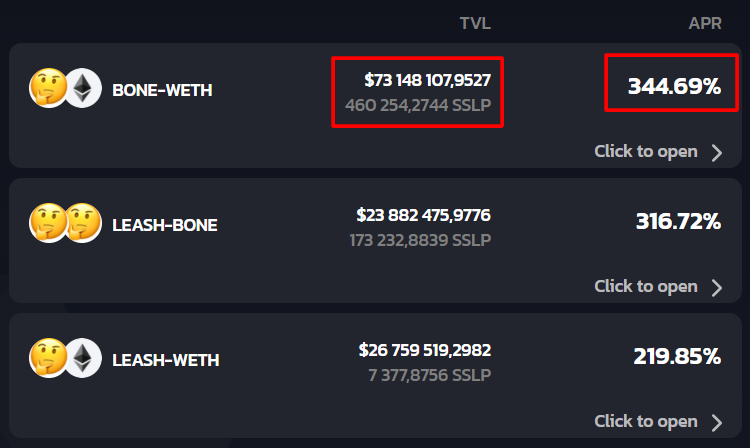Click 'Click to open' in LEASH-WETH row
This screenshot has height=448, width=750.
tap(645, 420)
